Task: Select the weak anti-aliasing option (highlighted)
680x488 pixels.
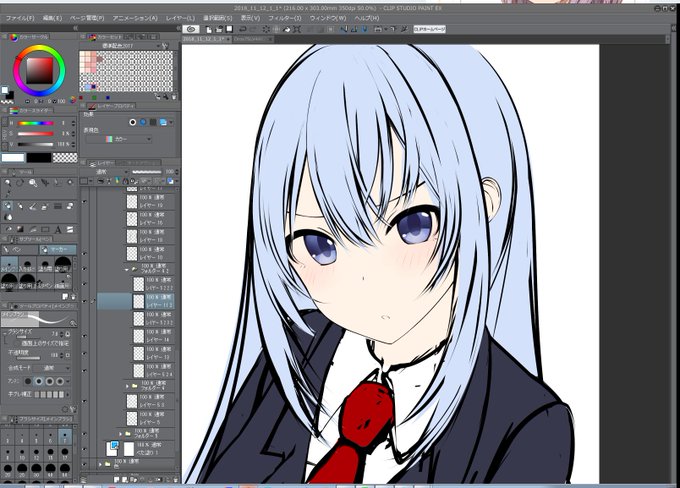Action: tap(39, 381)
